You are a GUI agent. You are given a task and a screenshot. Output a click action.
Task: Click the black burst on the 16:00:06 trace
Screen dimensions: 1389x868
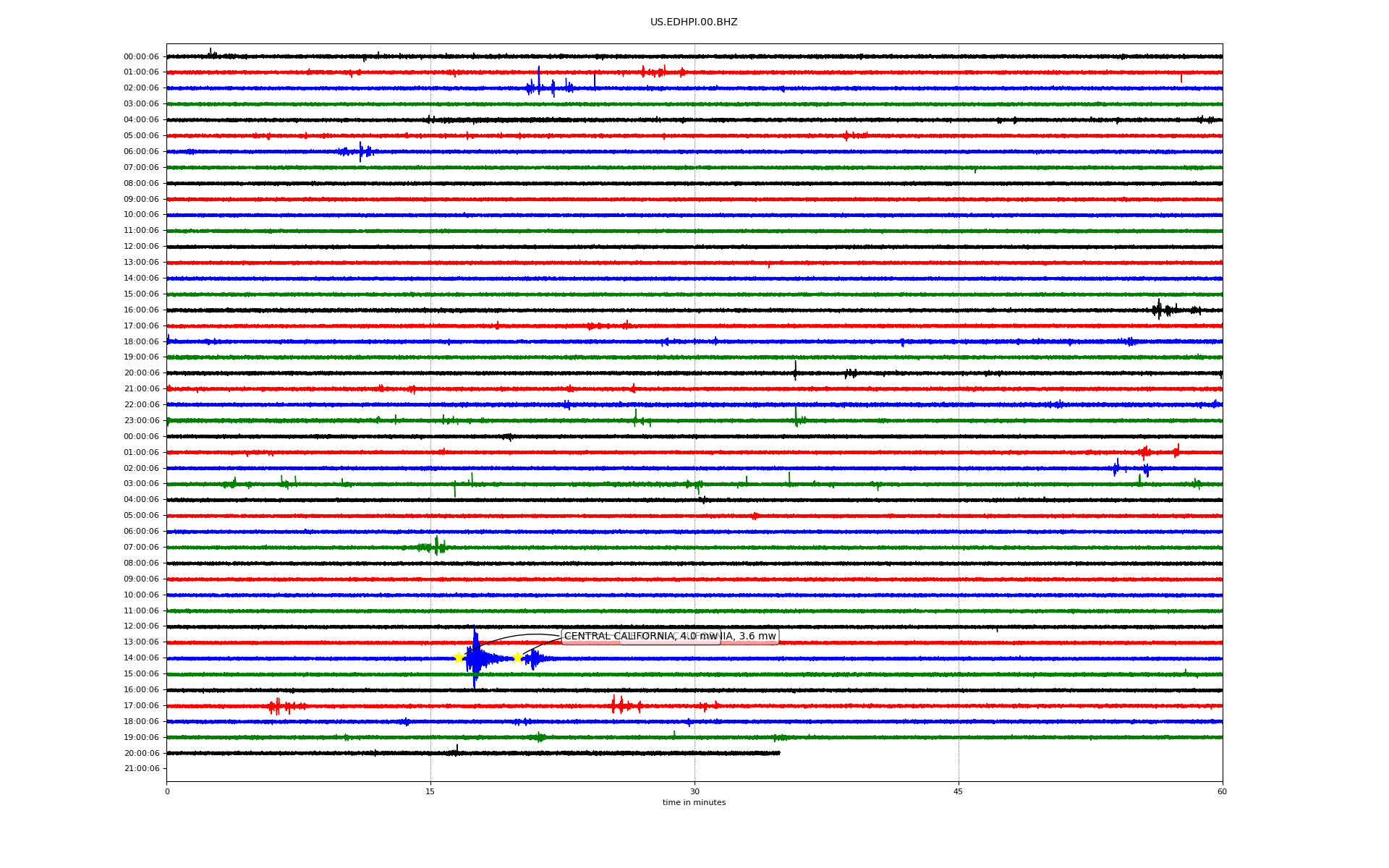click(1160, 310)
